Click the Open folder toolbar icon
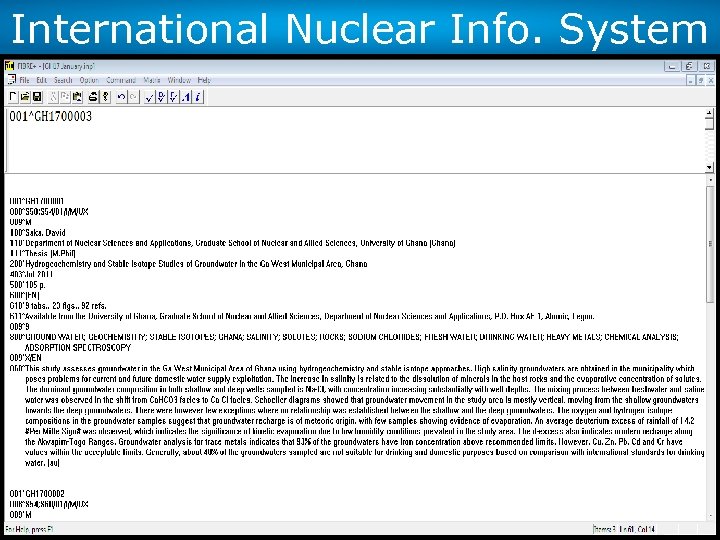 pos(25,97)
